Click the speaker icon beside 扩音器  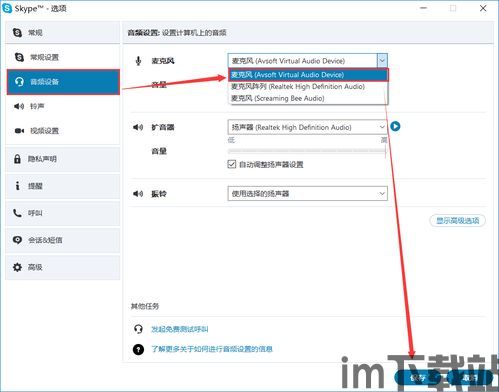click(138, 127)
